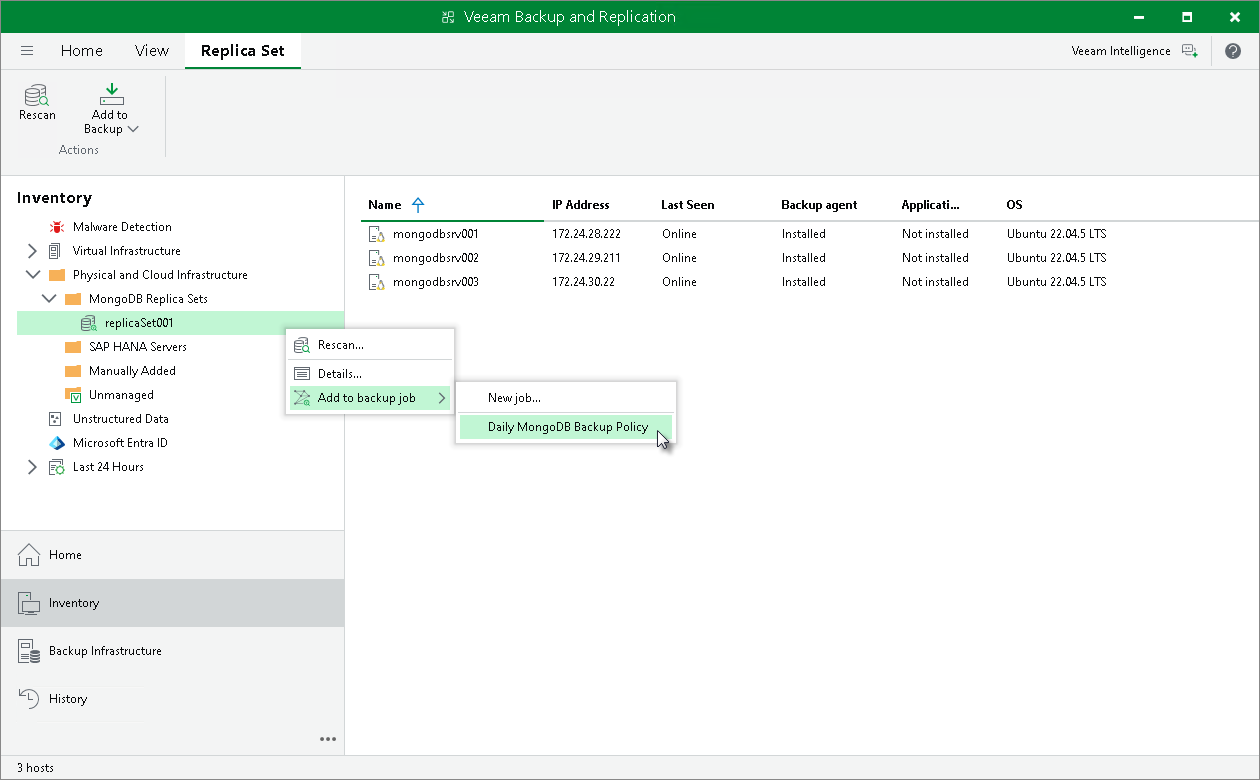Click the replicaSet001 database icon

pos(88,323)
